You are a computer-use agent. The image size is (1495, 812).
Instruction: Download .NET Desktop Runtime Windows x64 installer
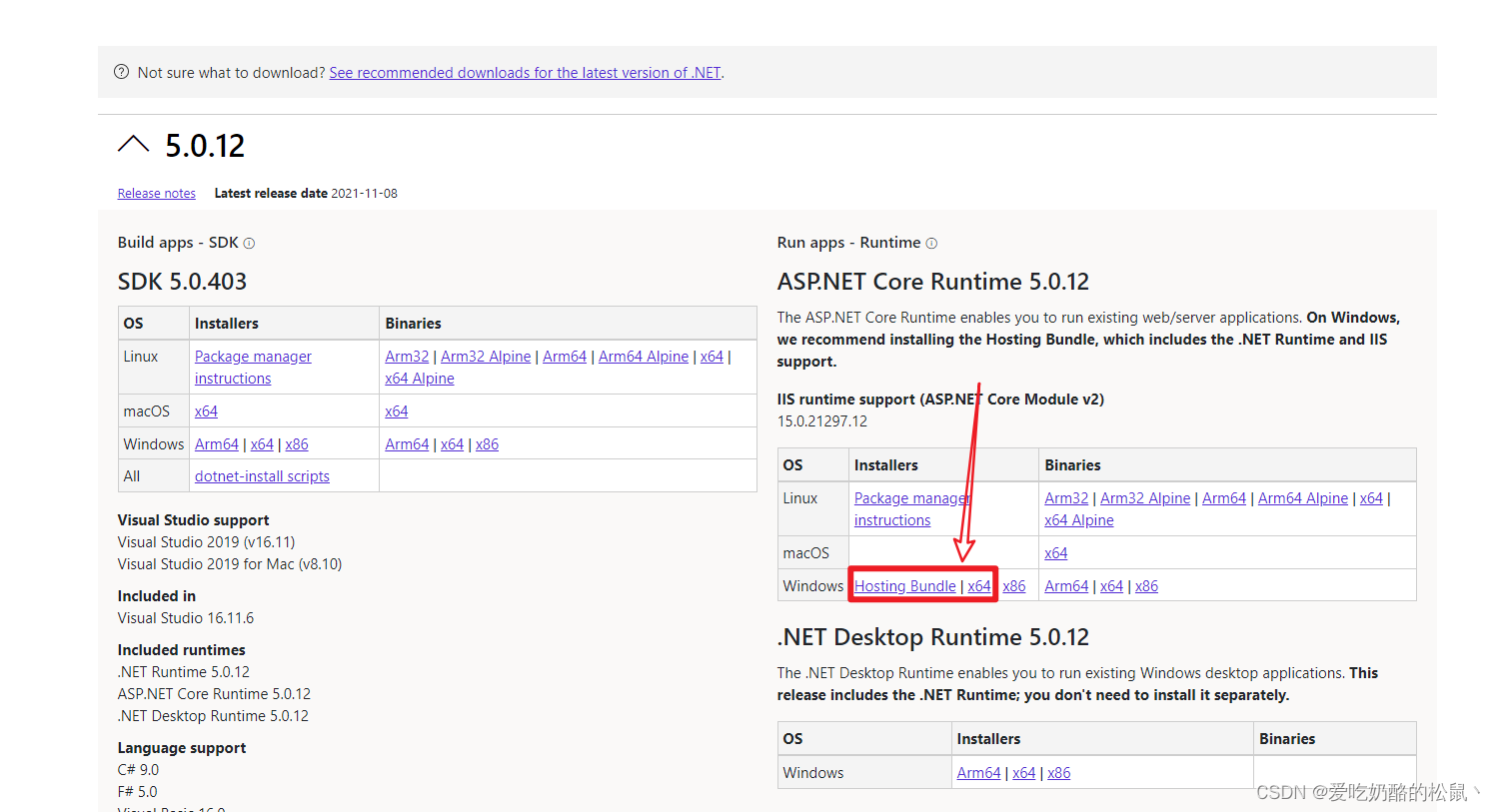click(1023, 773)
